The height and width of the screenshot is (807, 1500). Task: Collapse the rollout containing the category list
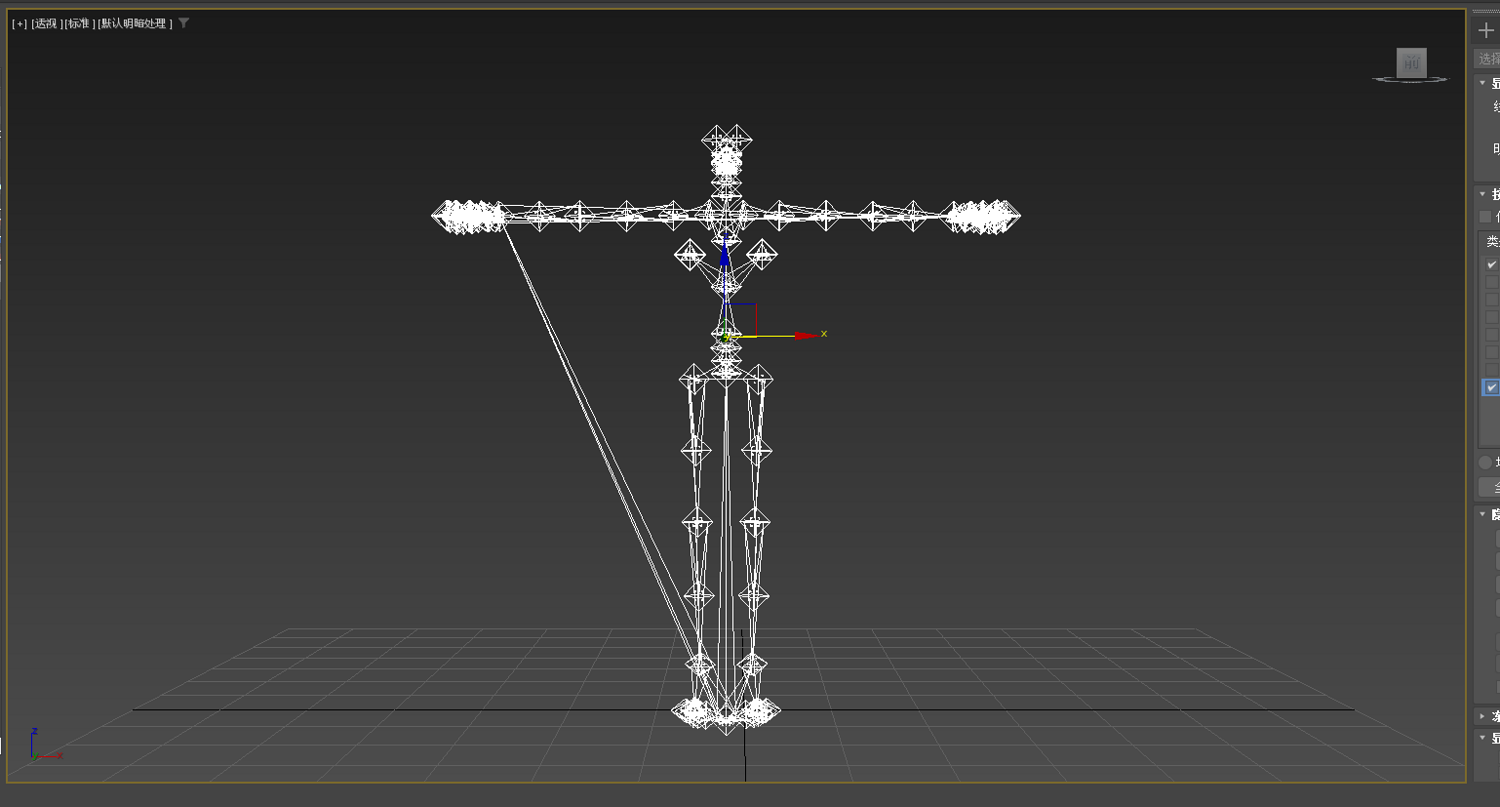pyautogui.click(x=1483, y=194)
